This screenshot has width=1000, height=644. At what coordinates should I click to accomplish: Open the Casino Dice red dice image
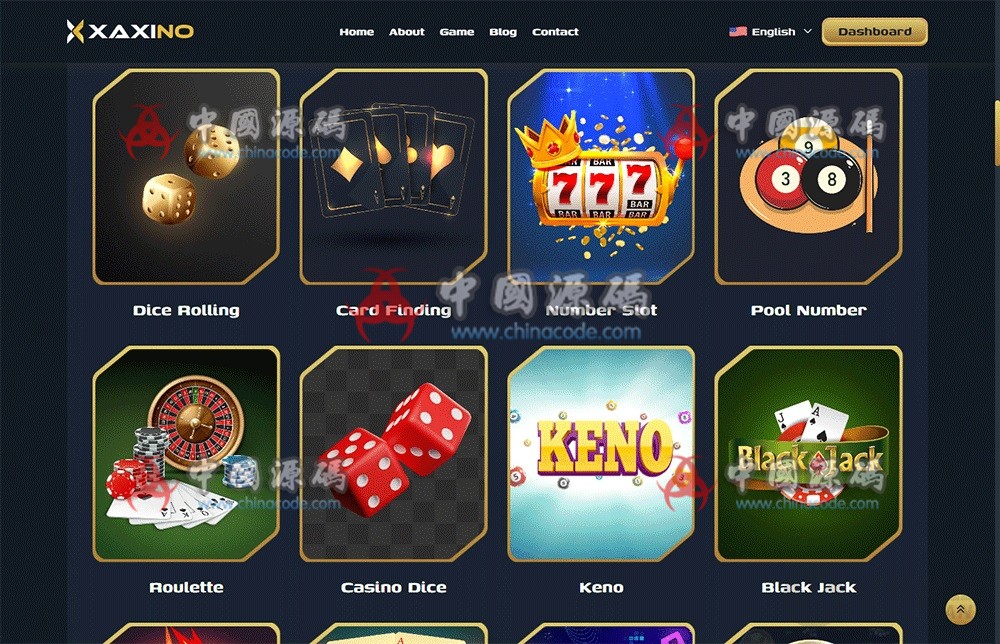[393, 454]
